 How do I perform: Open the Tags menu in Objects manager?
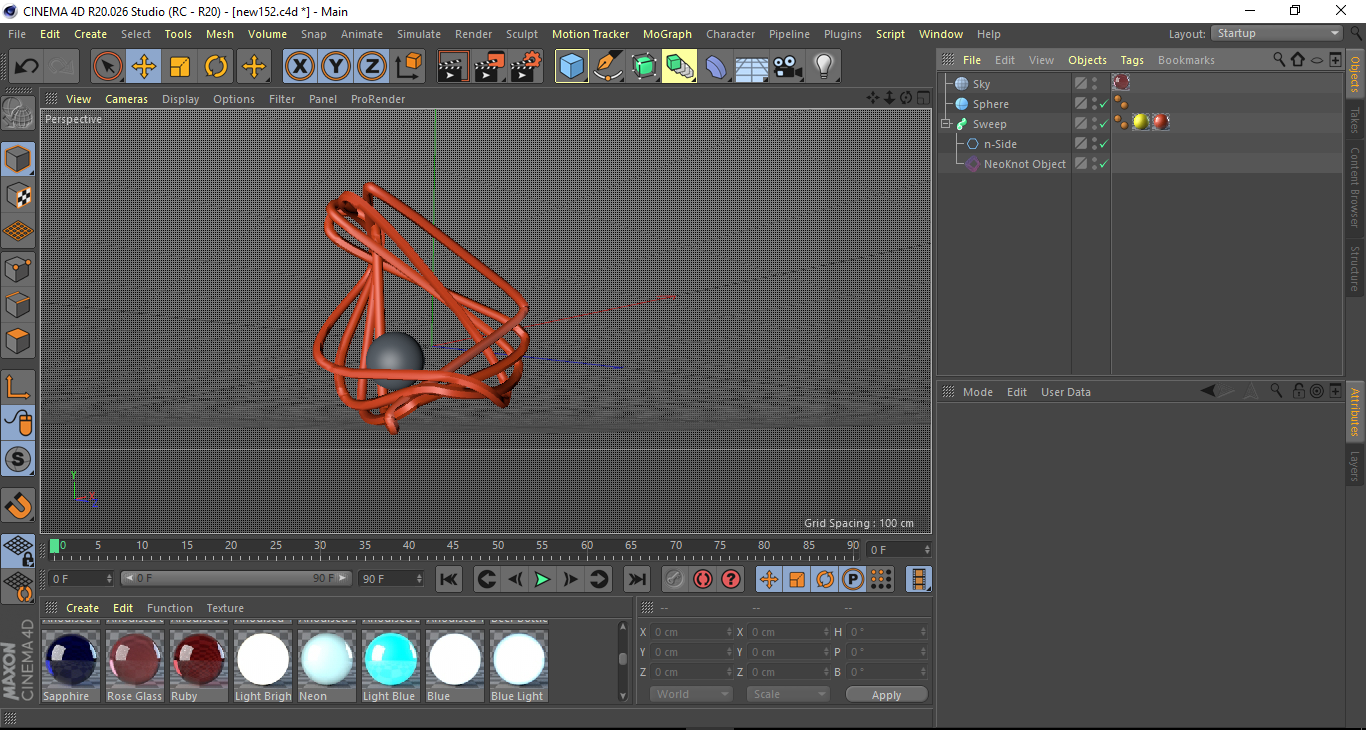[1132, 60]
